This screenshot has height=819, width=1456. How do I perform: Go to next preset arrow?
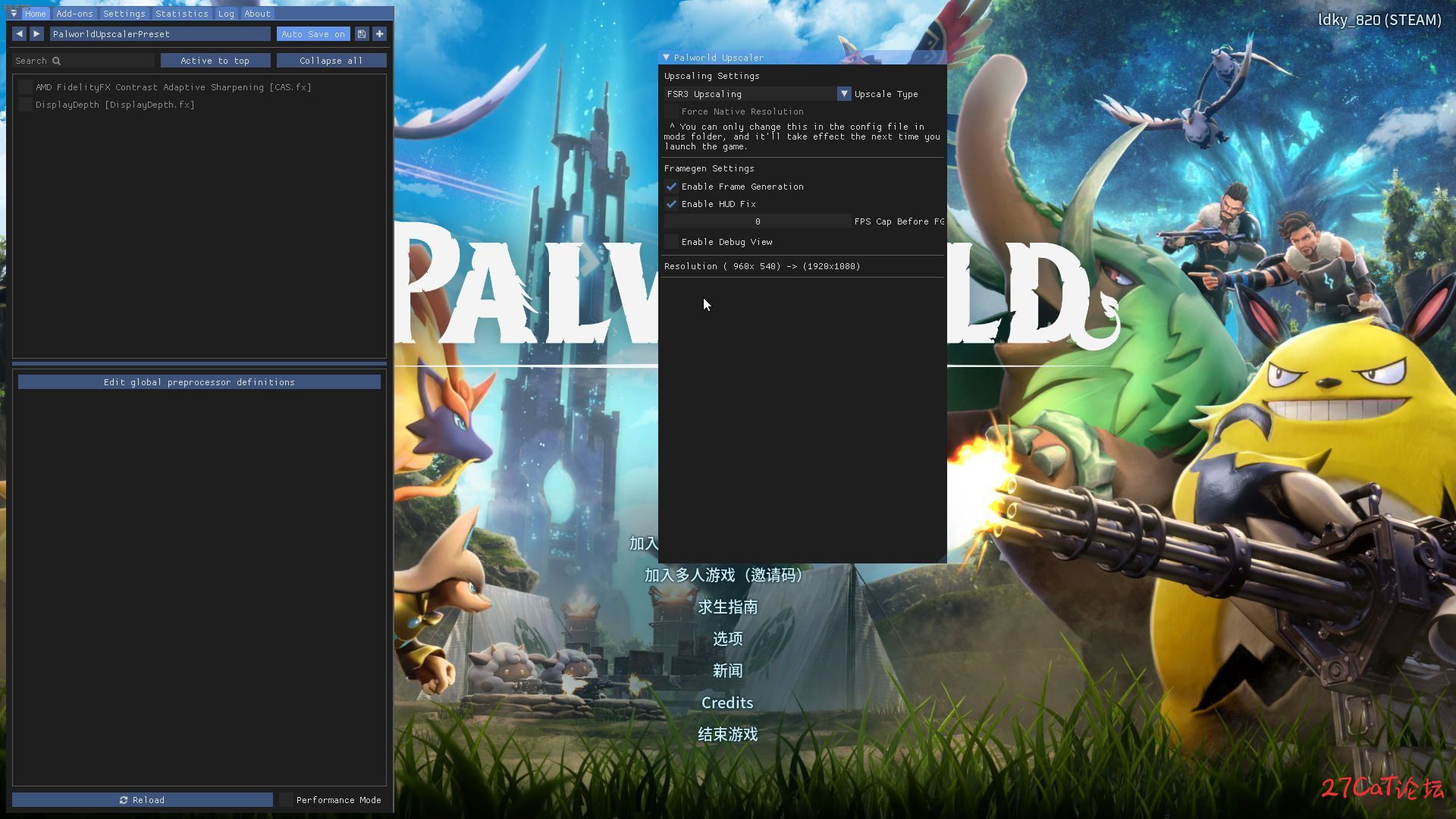coord(36,34)
